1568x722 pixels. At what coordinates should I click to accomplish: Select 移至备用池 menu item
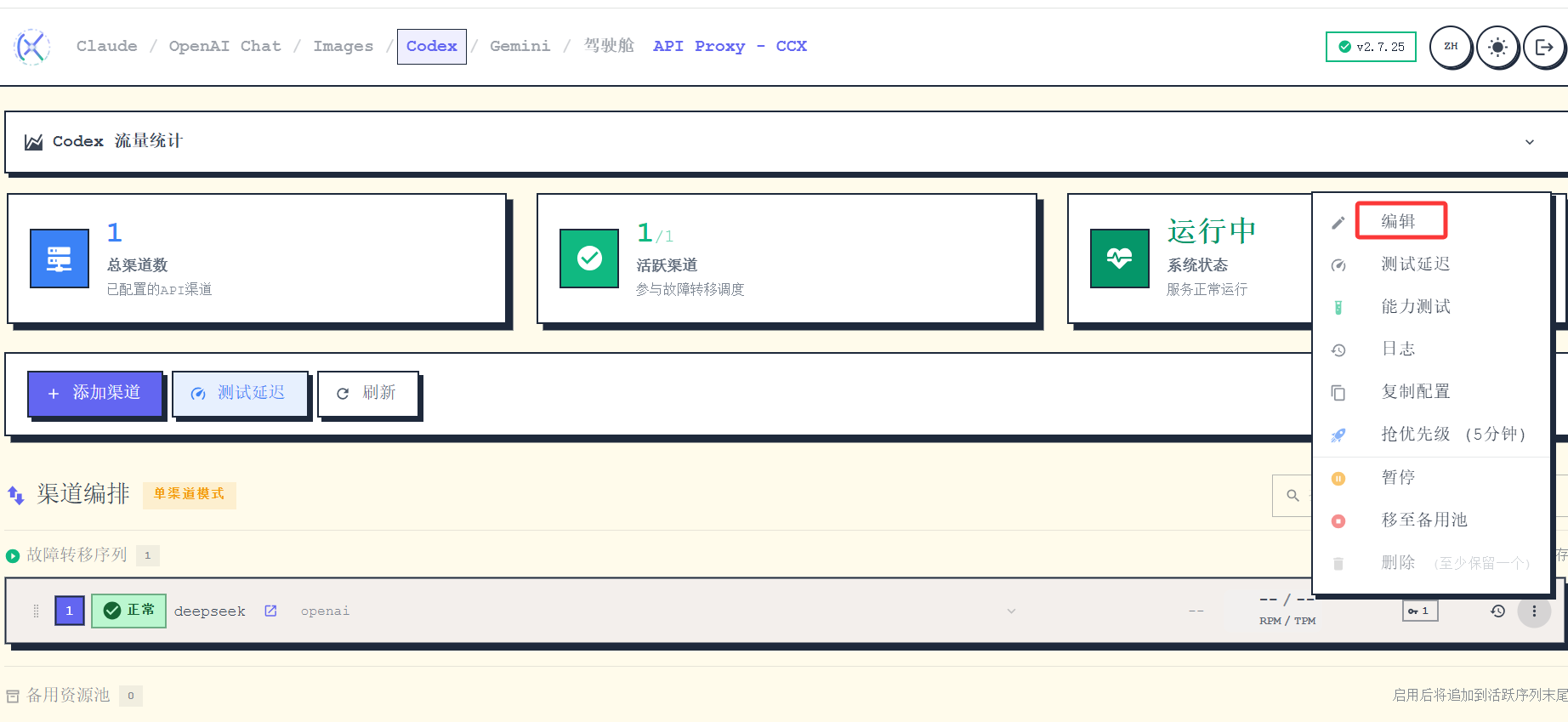click(x=1433, y=520)
